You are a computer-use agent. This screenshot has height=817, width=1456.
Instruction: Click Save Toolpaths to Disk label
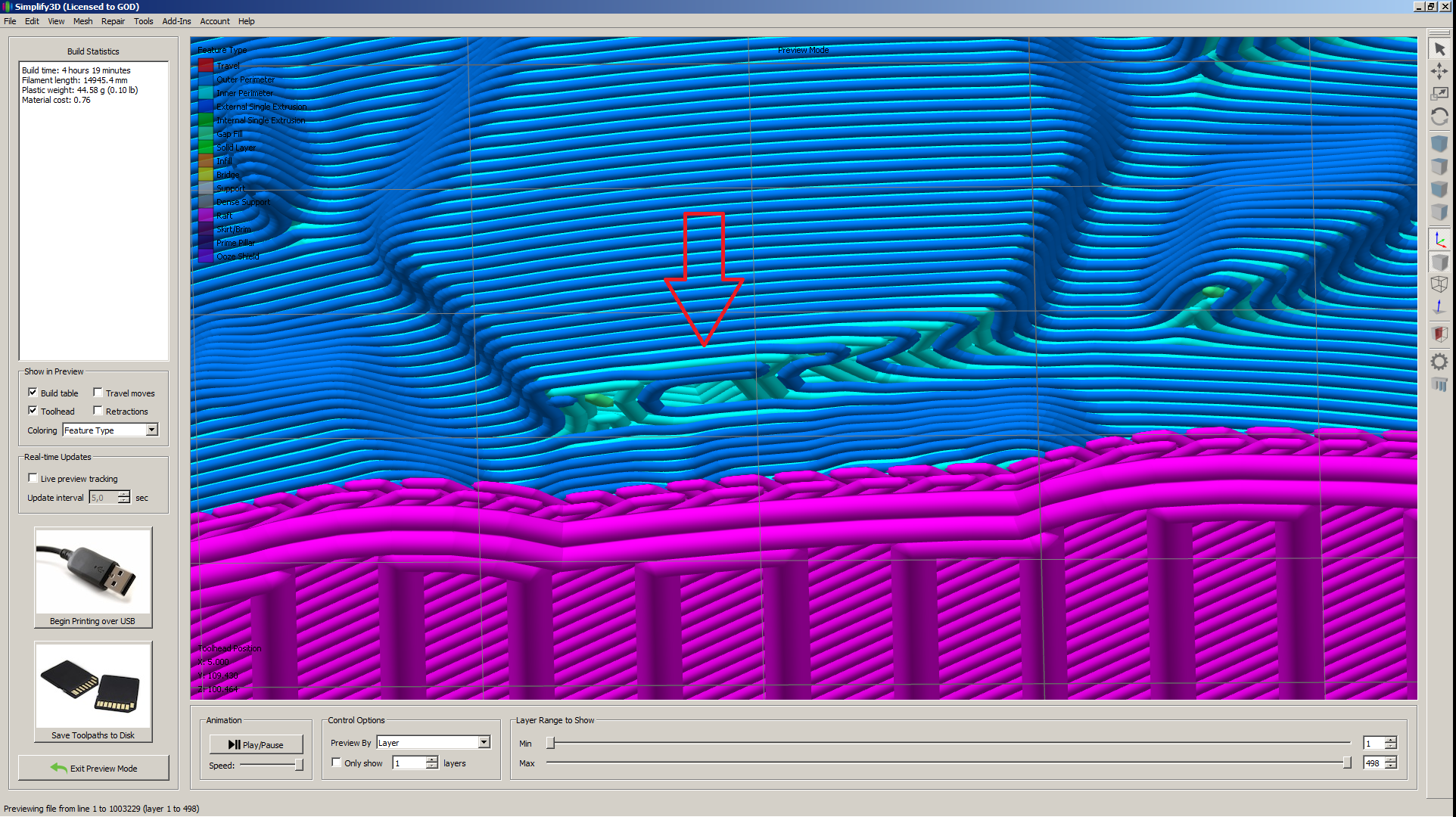(x=92, y=735)
